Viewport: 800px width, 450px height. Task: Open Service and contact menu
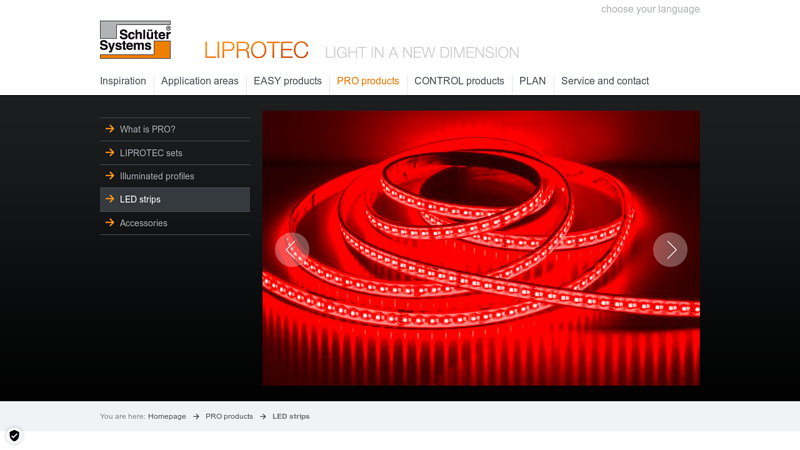click(605, 81)
